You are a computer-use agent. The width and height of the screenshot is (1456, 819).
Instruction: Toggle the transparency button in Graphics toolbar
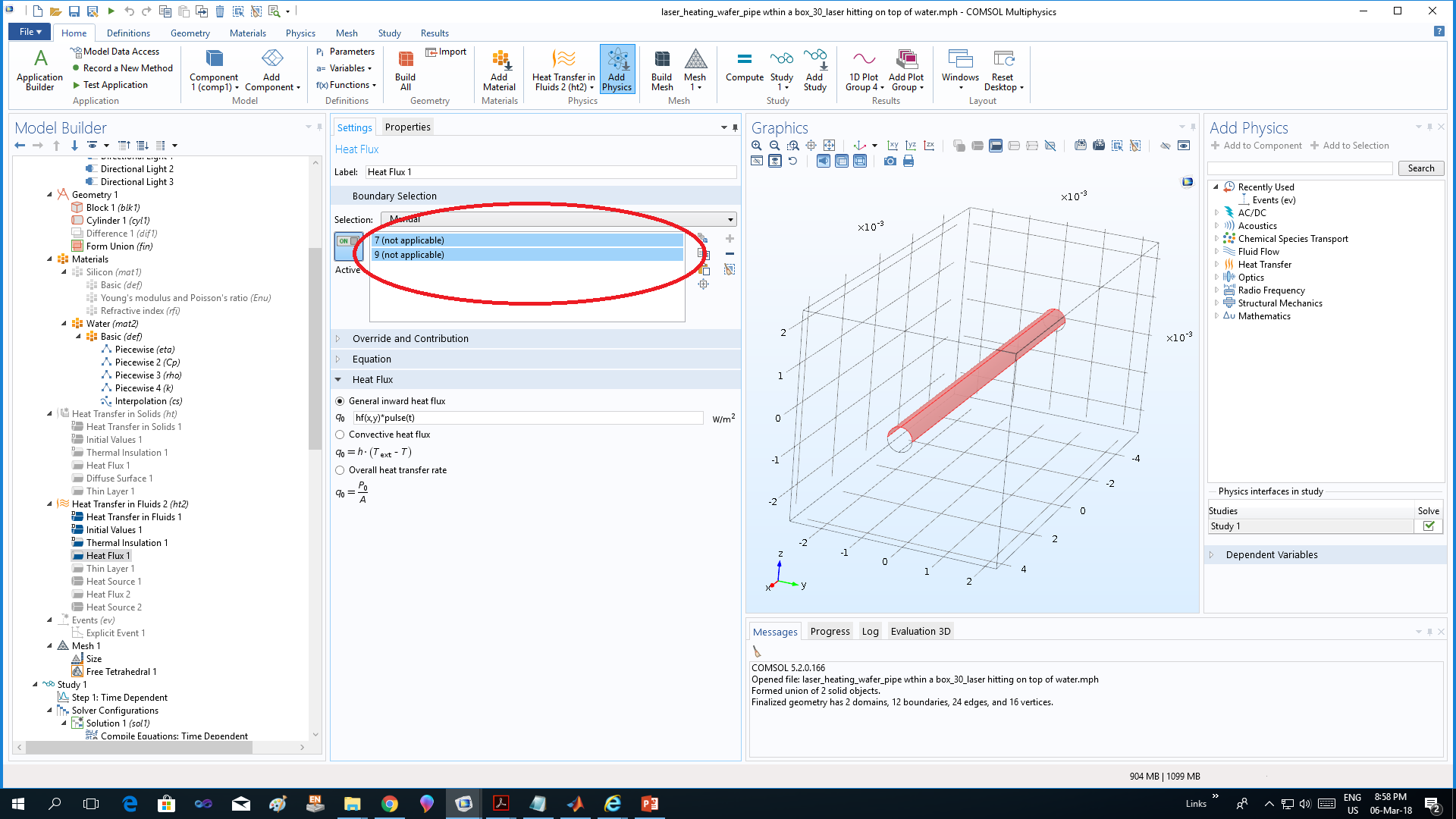(x=842, y=161)
